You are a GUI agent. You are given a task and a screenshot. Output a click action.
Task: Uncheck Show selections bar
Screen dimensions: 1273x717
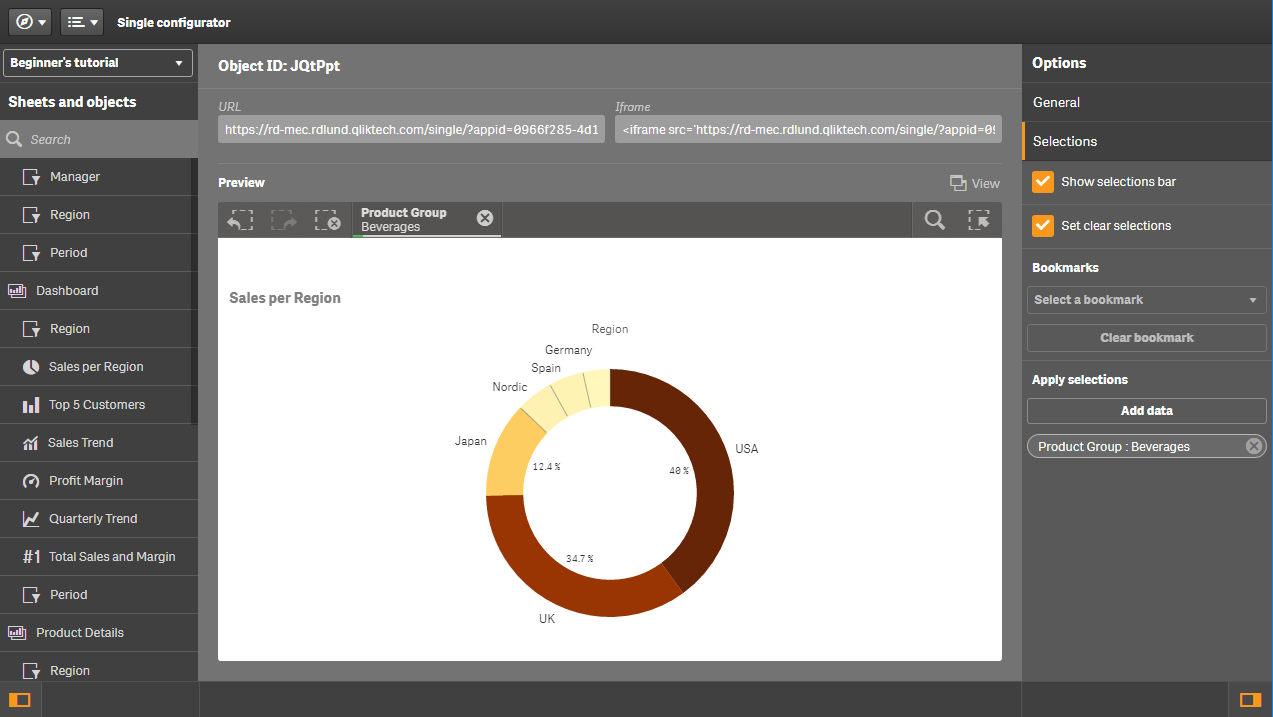(1042, 182)
